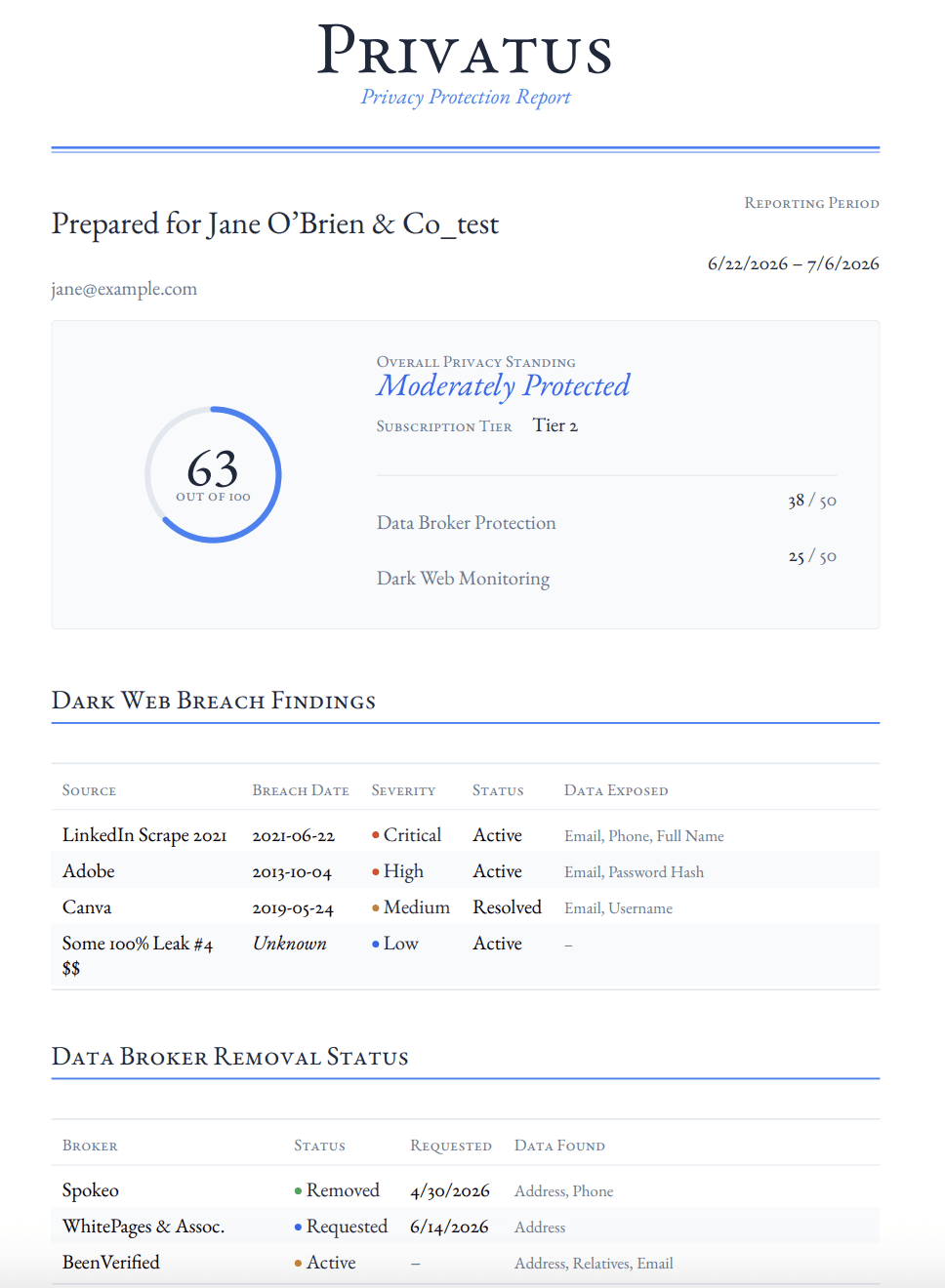Click the 63 out of 100 score ring
This screenshot has width=945, height=1288.
click(213, 474)
